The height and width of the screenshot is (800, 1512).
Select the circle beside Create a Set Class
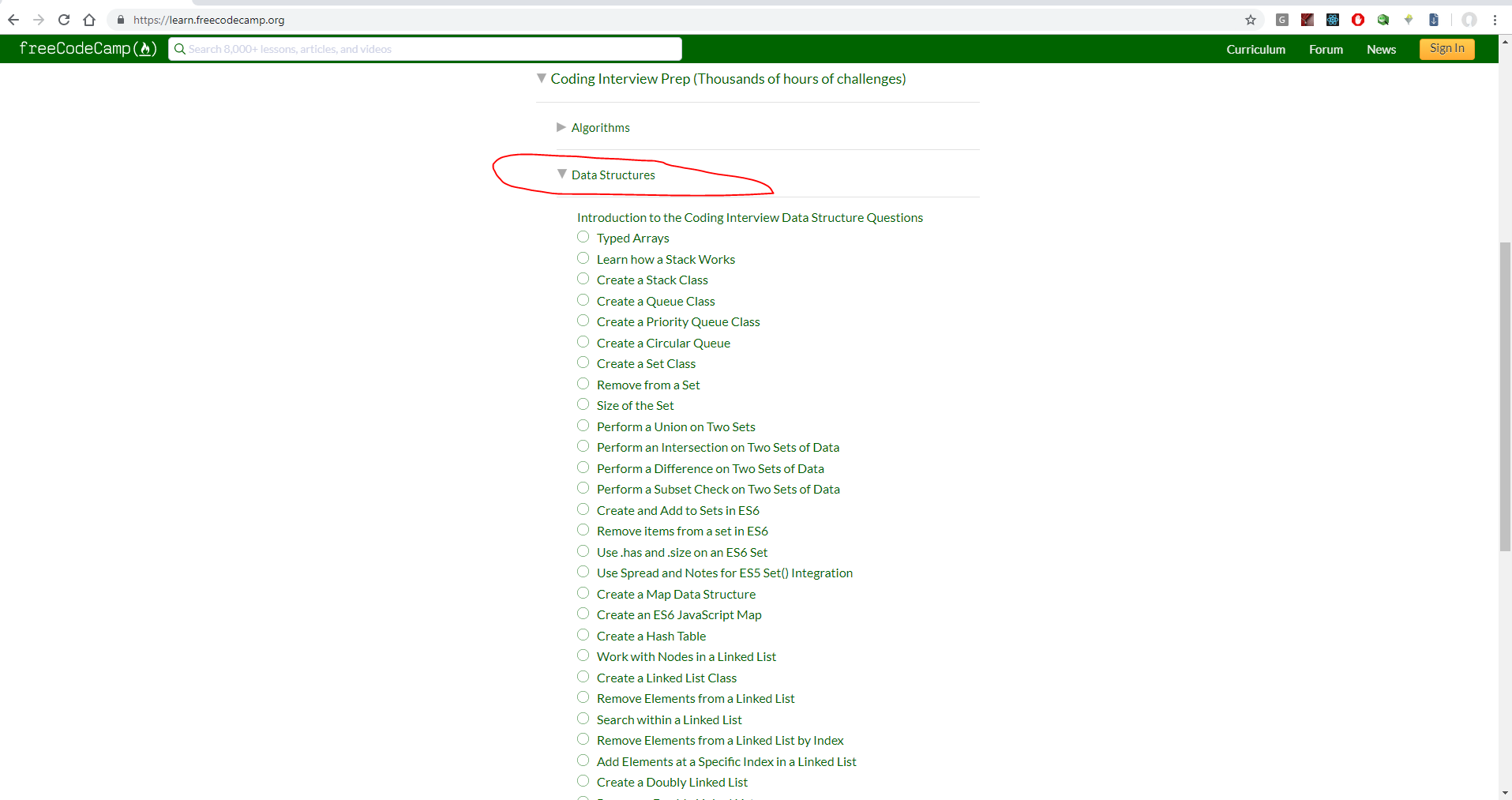(583, 362)
